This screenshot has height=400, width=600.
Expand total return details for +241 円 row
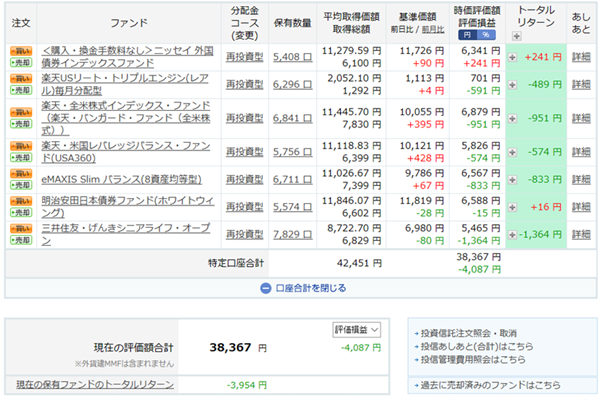513,57
